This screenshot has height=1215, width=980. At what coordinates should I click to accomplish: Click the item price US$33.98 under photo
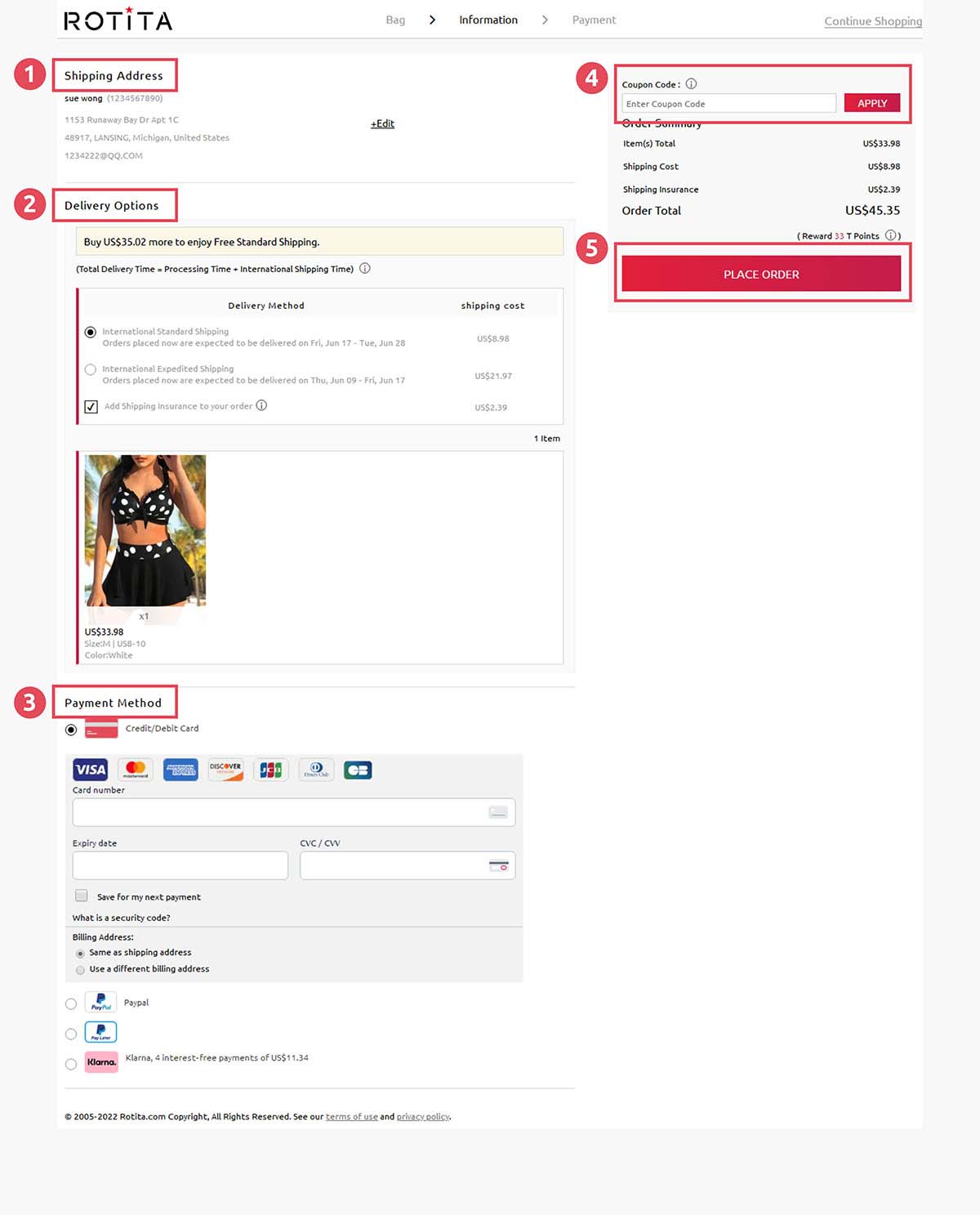click(x=105, y=632)
